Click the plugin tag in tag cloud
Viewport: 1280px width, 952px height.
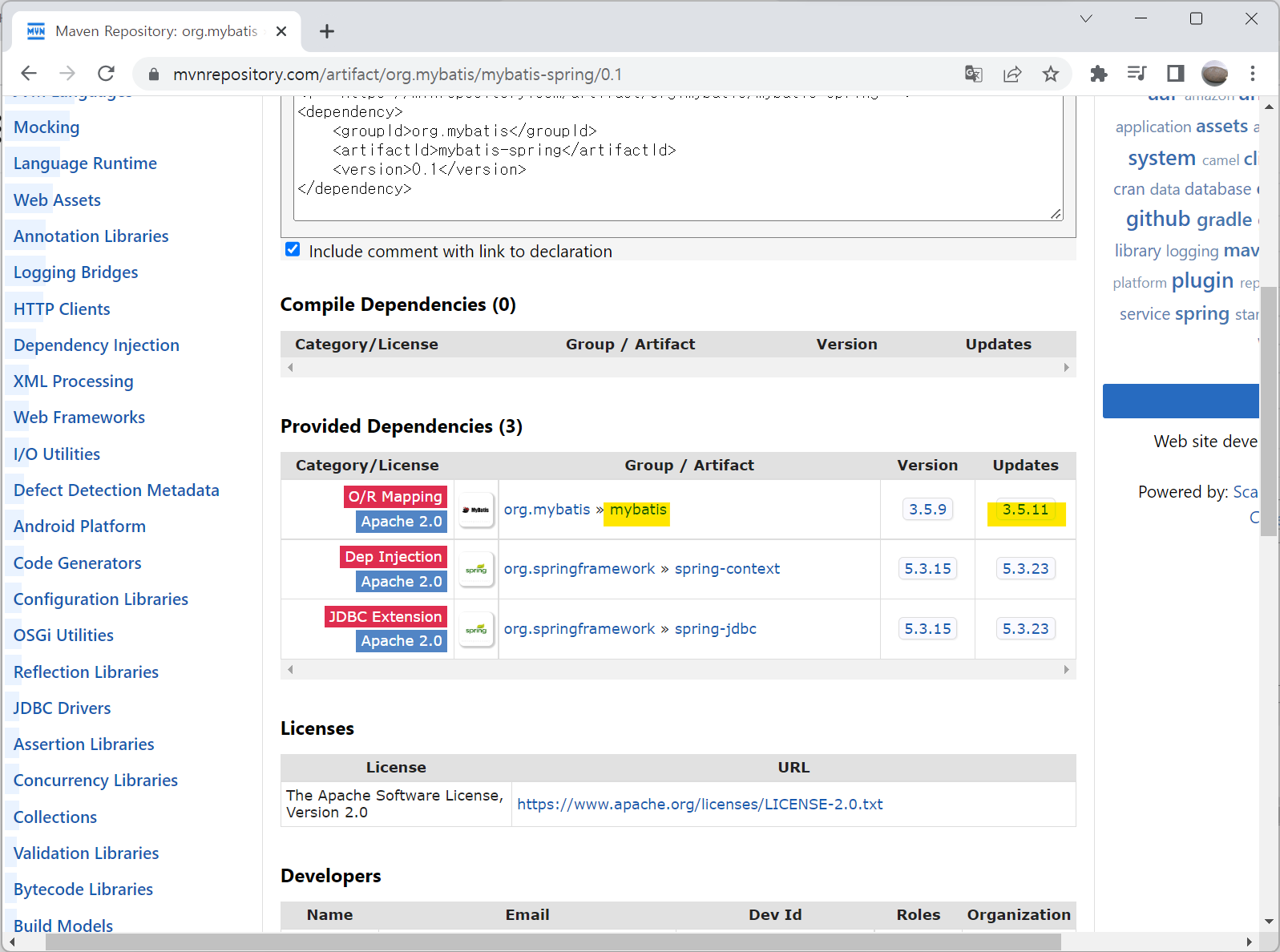coord(1202,281)
